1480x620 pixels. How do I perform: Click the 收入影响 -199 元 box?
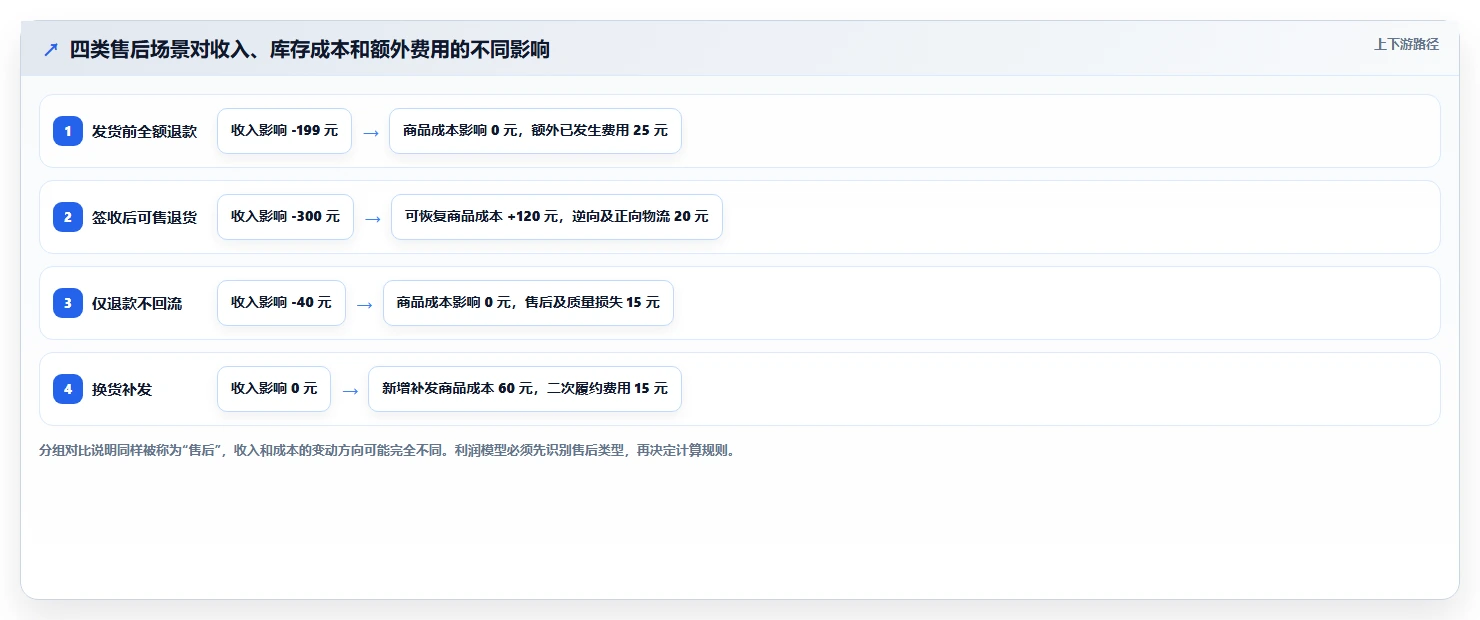click(x=284, y=131)
